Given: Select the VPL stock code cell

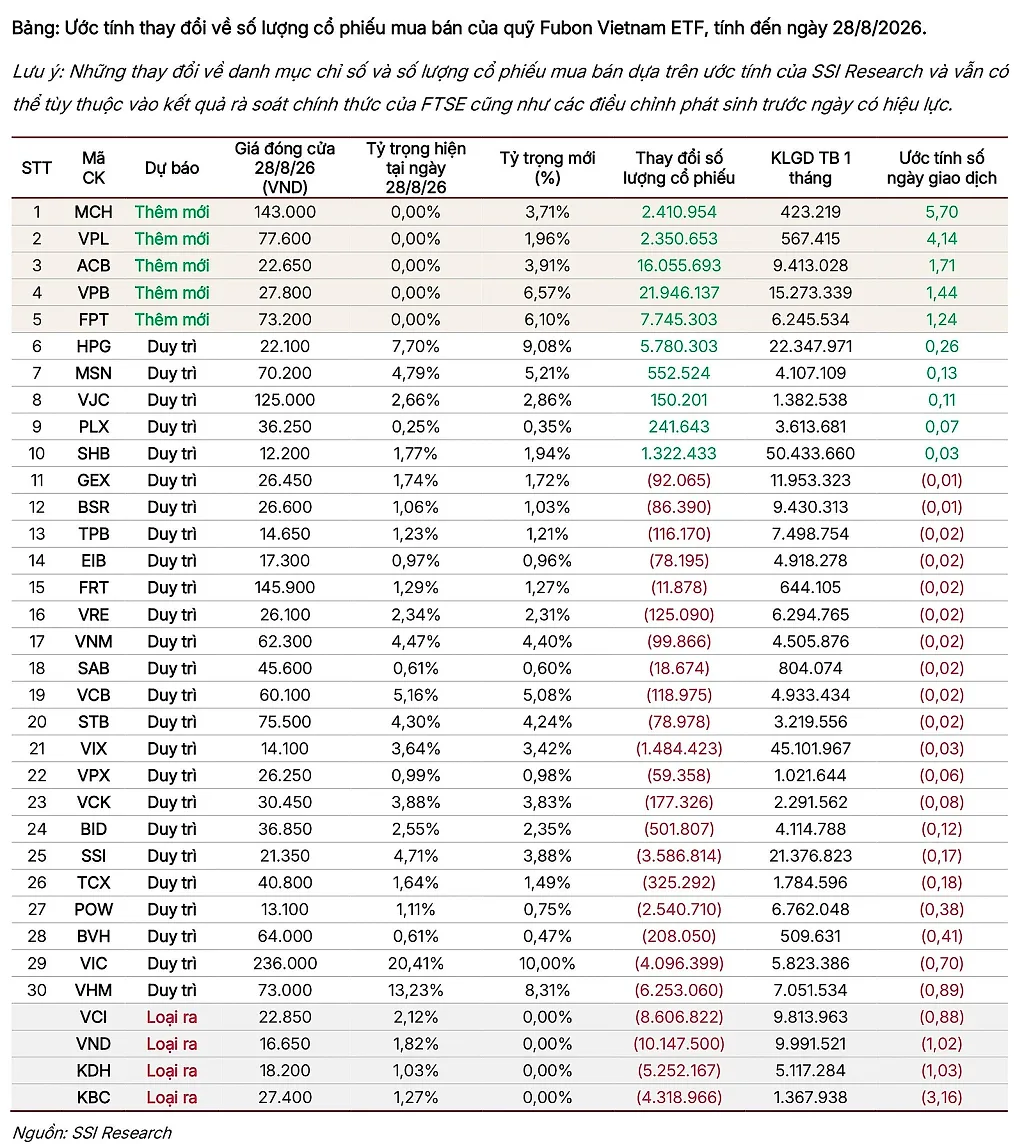Looking at the screenshot, I should tap(93, 239).
